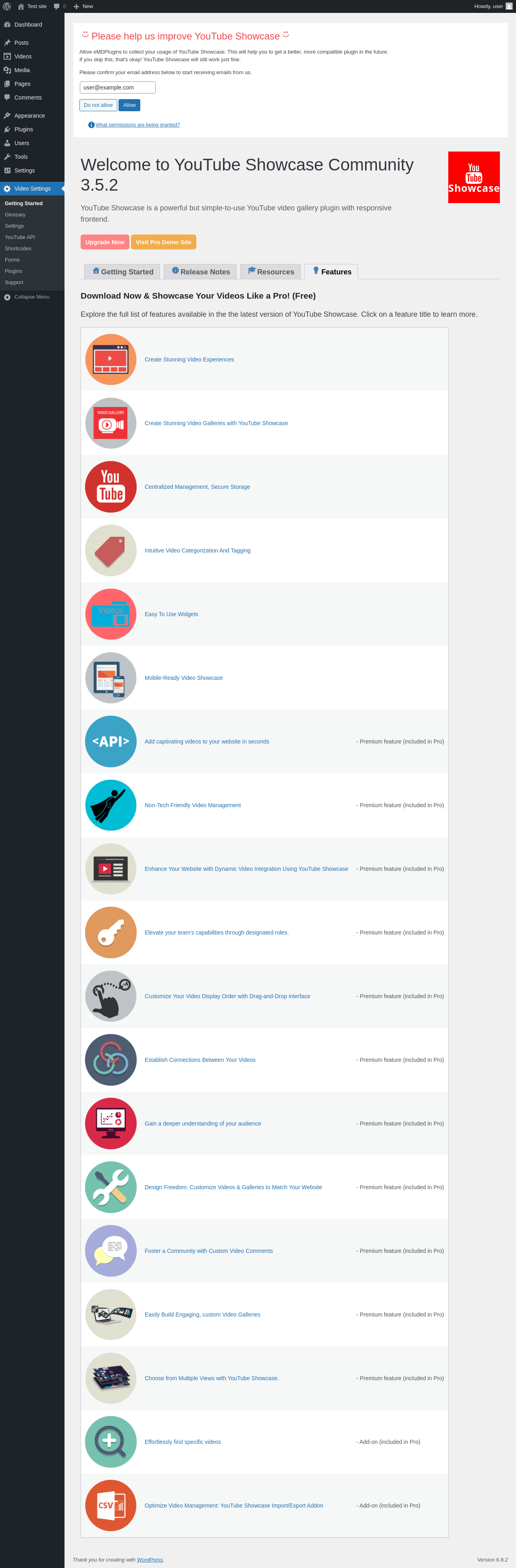Click the Upgrade Now button
This screenshot has height=1568, width=516.
[x=105, y=242]
